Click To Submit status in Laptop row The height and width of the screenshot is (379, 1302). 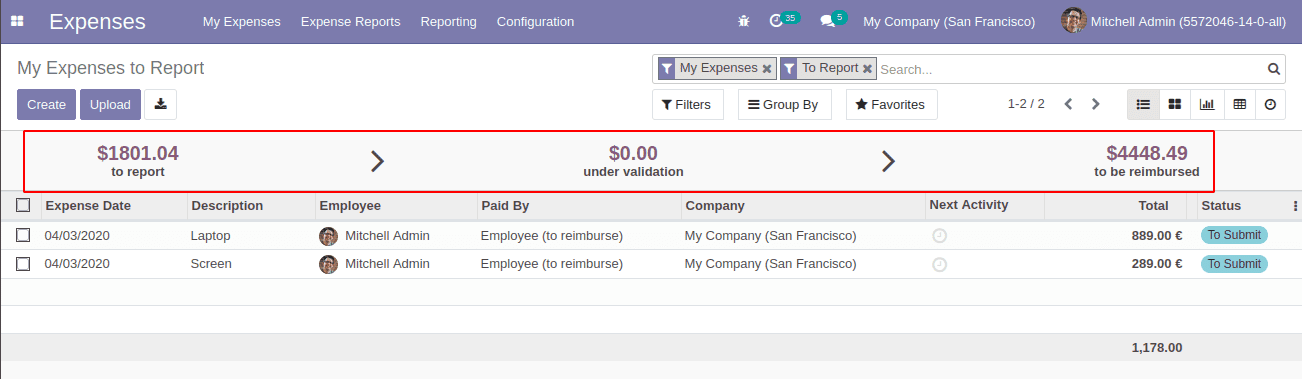point(1234,235)
